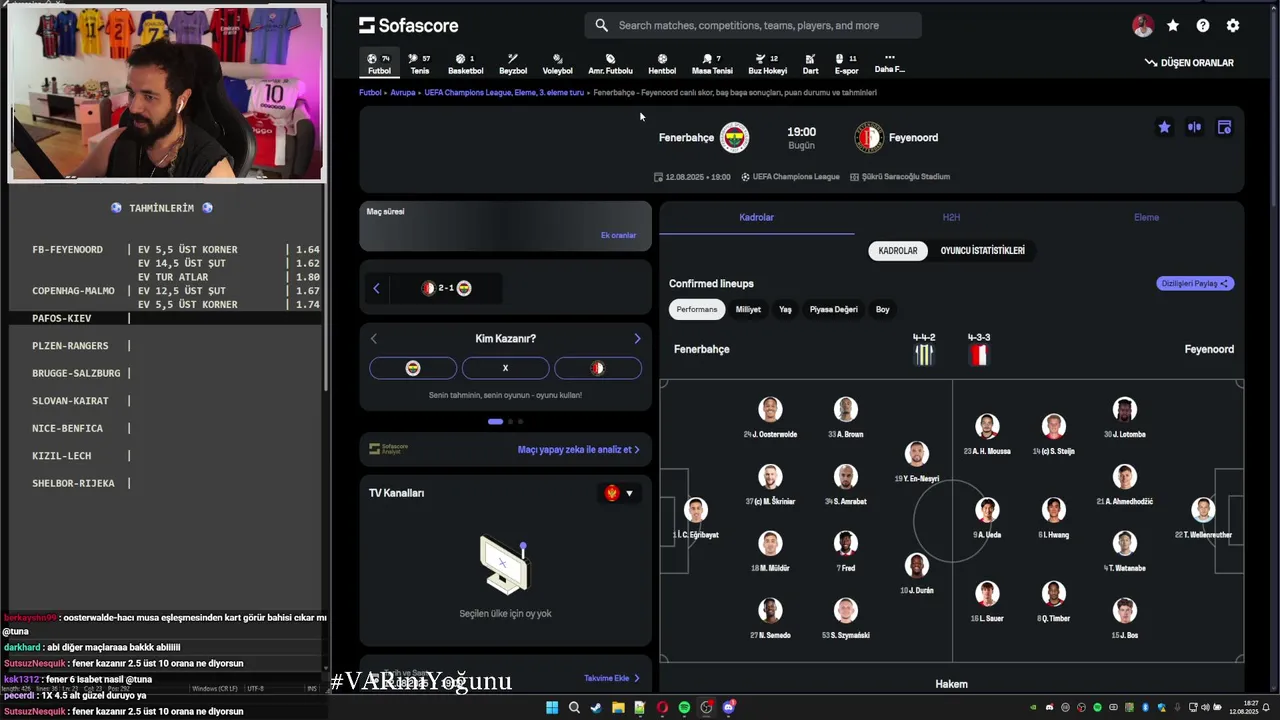This screenshot has width=1280, height=720.
Task: Toggle match favorite star
Action: tap(1164, 127)
